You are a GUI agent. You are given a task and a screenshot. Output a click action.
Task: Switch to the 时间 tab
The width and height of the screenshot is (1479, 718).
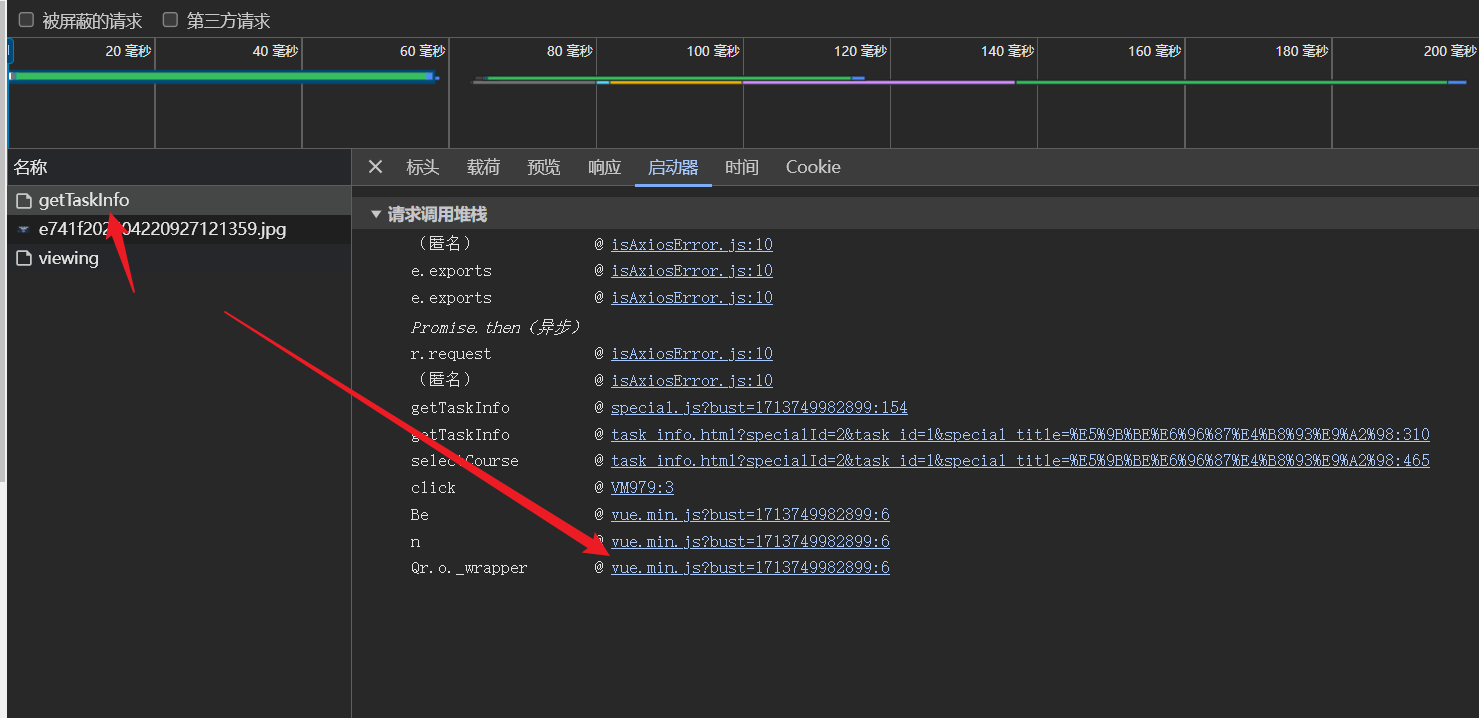pyautogui.click(x=742, y=167)
